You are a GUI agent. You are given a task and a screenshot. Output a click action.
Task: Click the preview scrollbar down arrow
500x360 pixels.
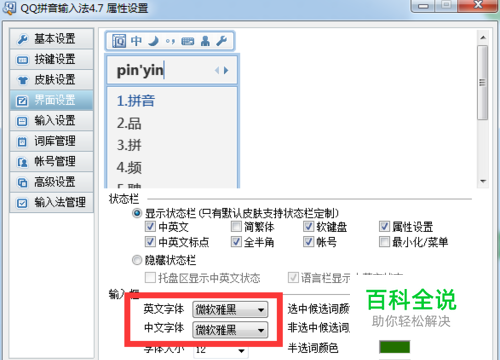tap(483, 181)
